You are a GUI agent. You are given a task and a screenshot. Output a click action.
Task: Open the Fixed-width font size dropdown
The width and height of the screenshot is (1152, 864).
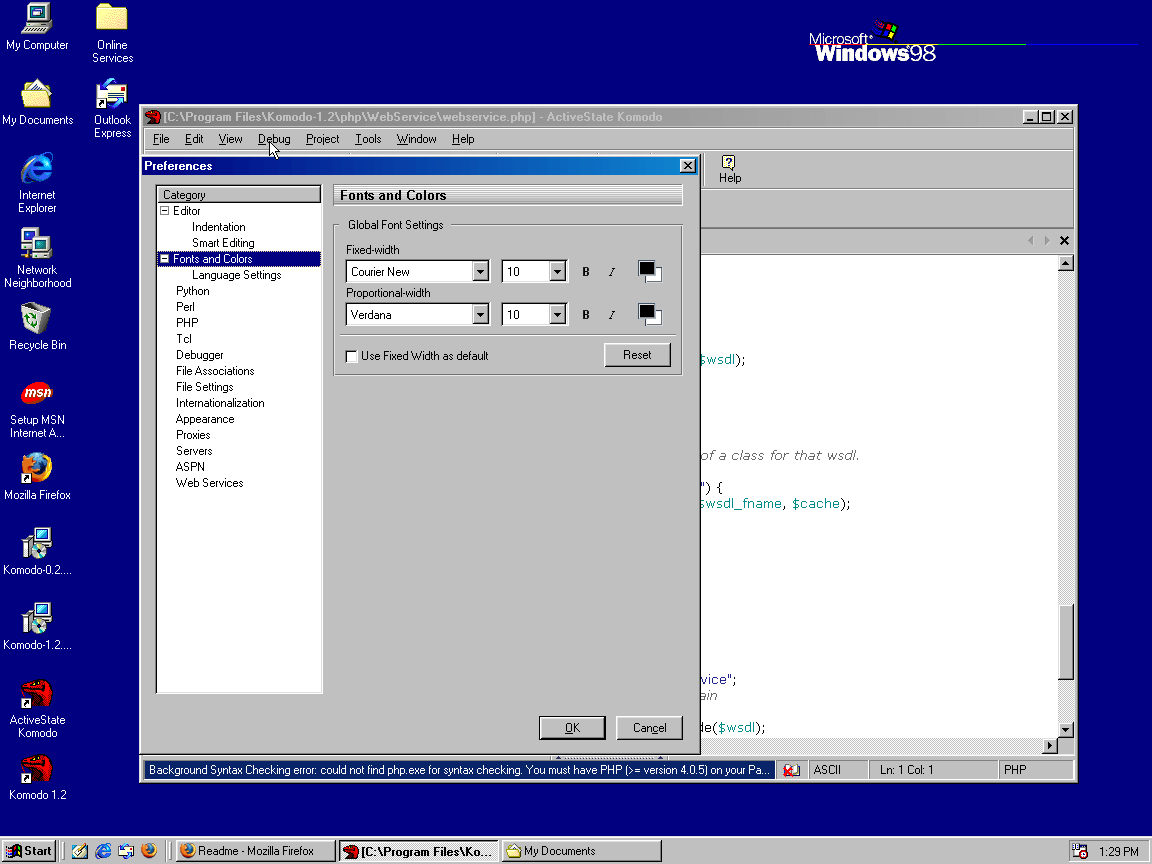(x=558, y=272)
